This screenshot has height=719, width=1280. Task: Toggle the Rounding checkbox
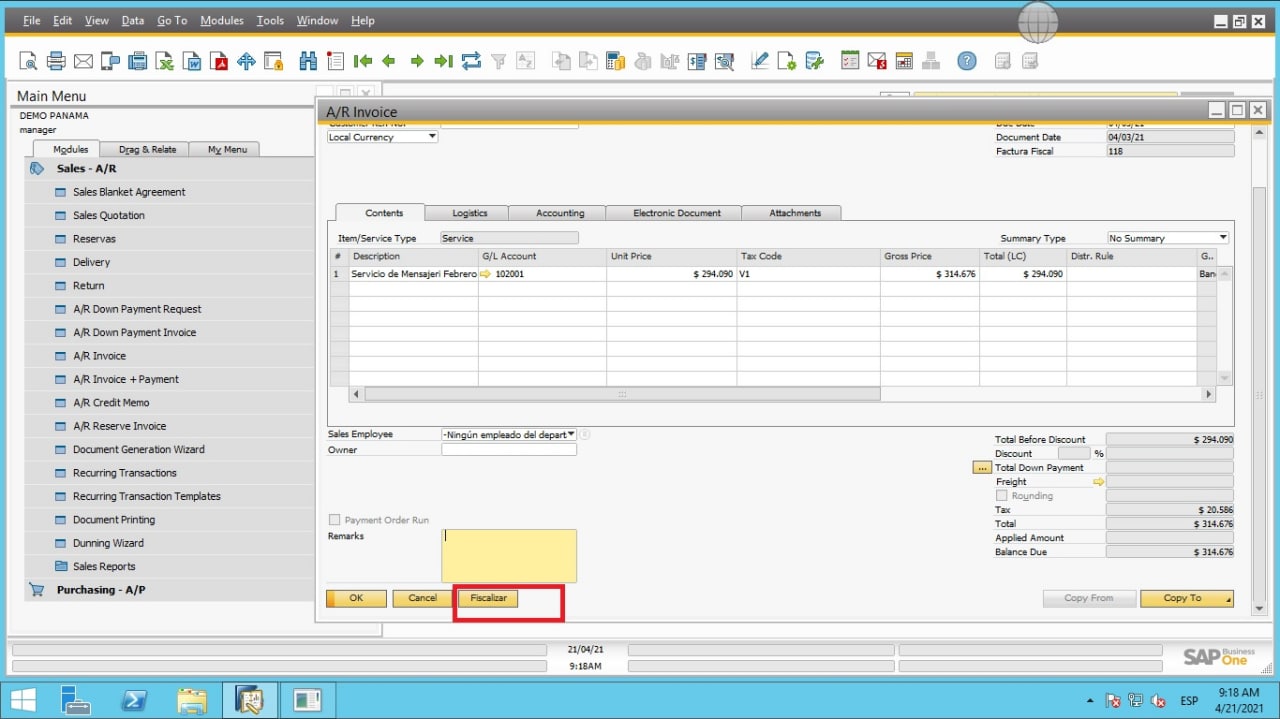tap(1001, 496)
